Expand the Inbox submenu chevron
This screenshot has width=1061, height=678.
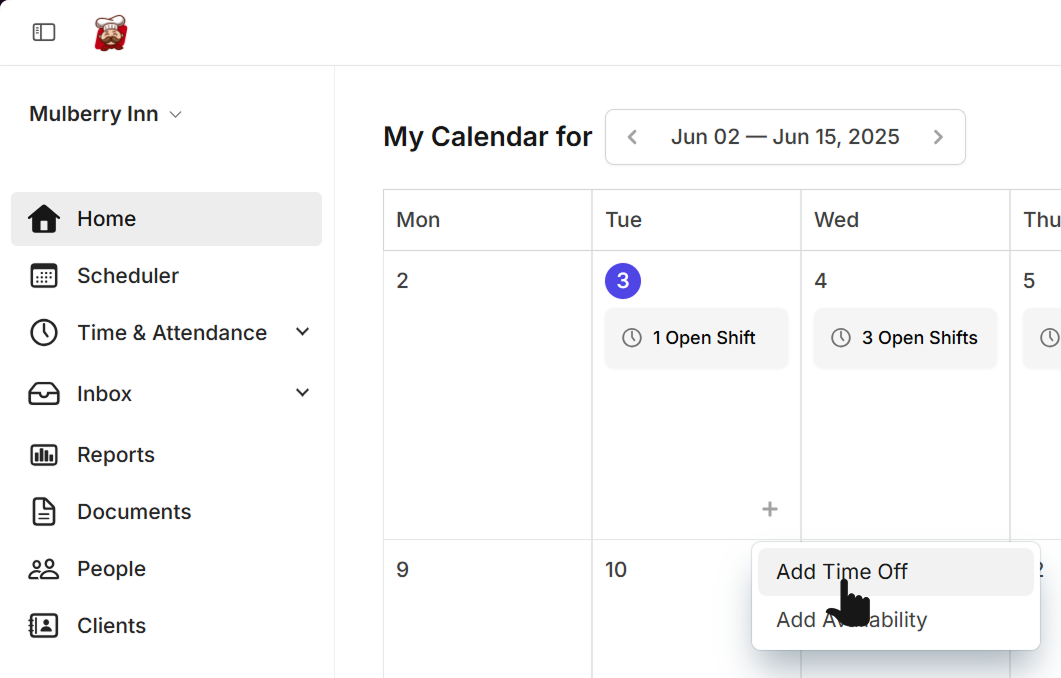click(302, 392)
